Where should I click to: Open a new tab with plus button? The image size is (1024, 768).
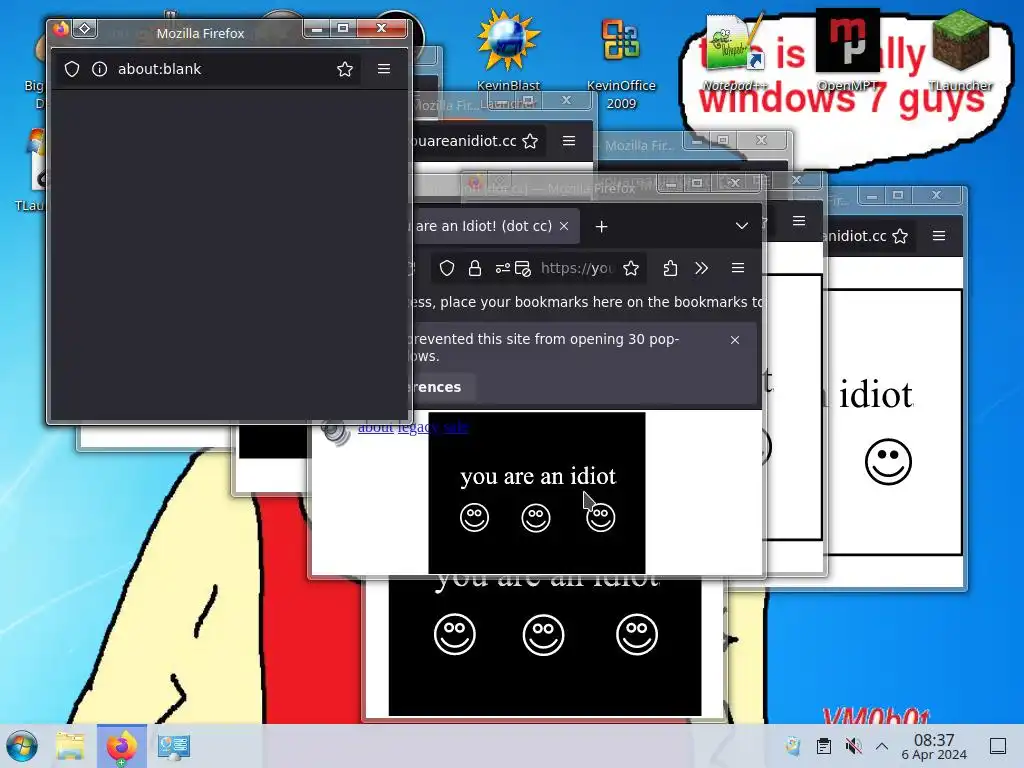pyautogui.click(x=601, y=227)
